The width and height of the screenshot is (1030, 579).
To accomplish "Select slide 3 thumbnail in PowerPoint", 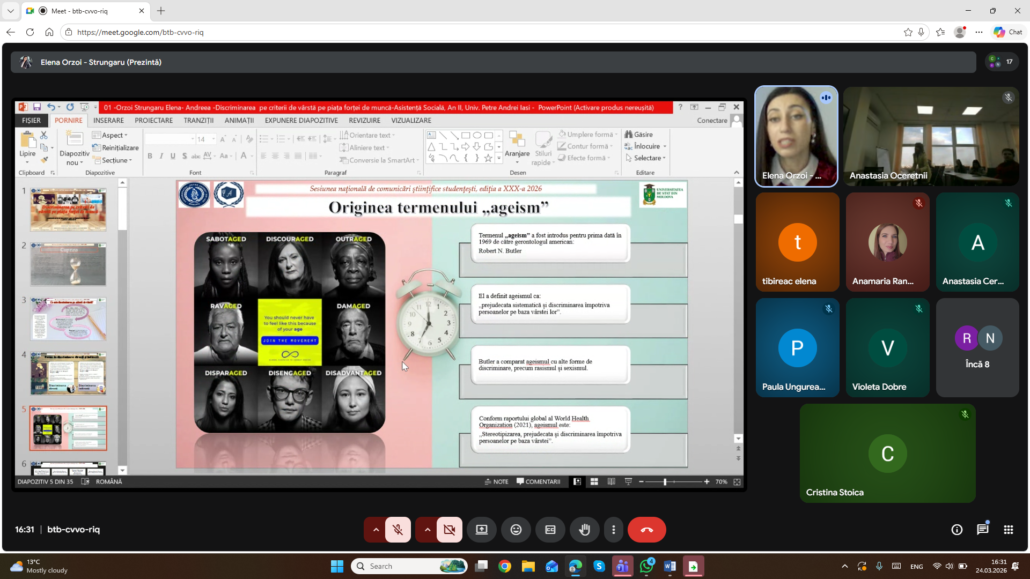I will [x=68, y=319].
